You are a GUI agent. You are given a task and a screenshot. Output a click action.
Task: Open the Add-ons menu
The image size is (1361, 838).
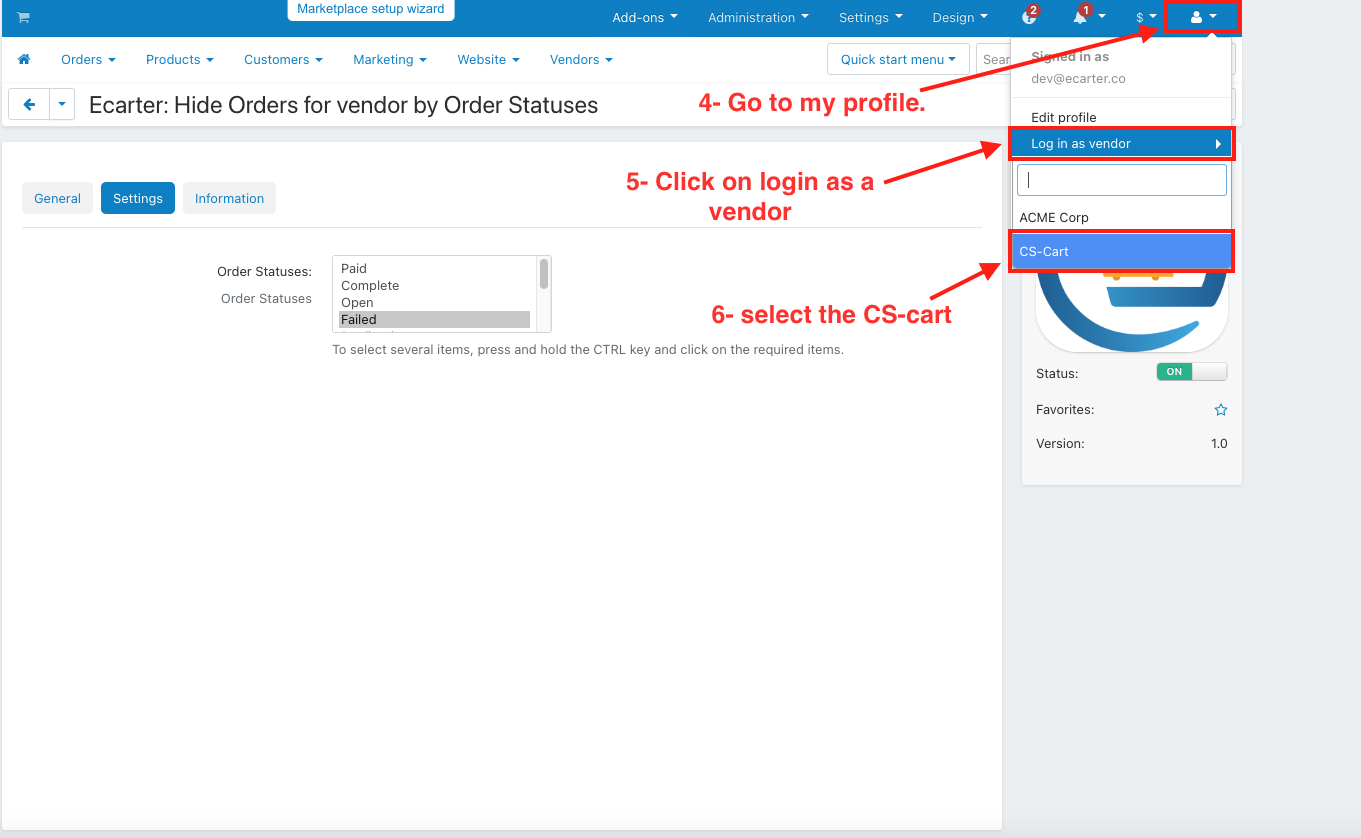click(x=645, y=17)
